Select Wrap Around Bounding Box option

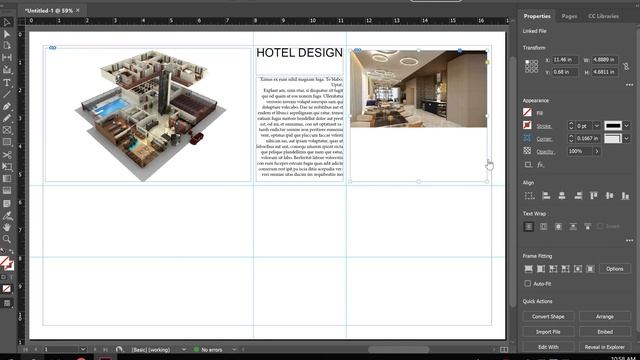543,226
